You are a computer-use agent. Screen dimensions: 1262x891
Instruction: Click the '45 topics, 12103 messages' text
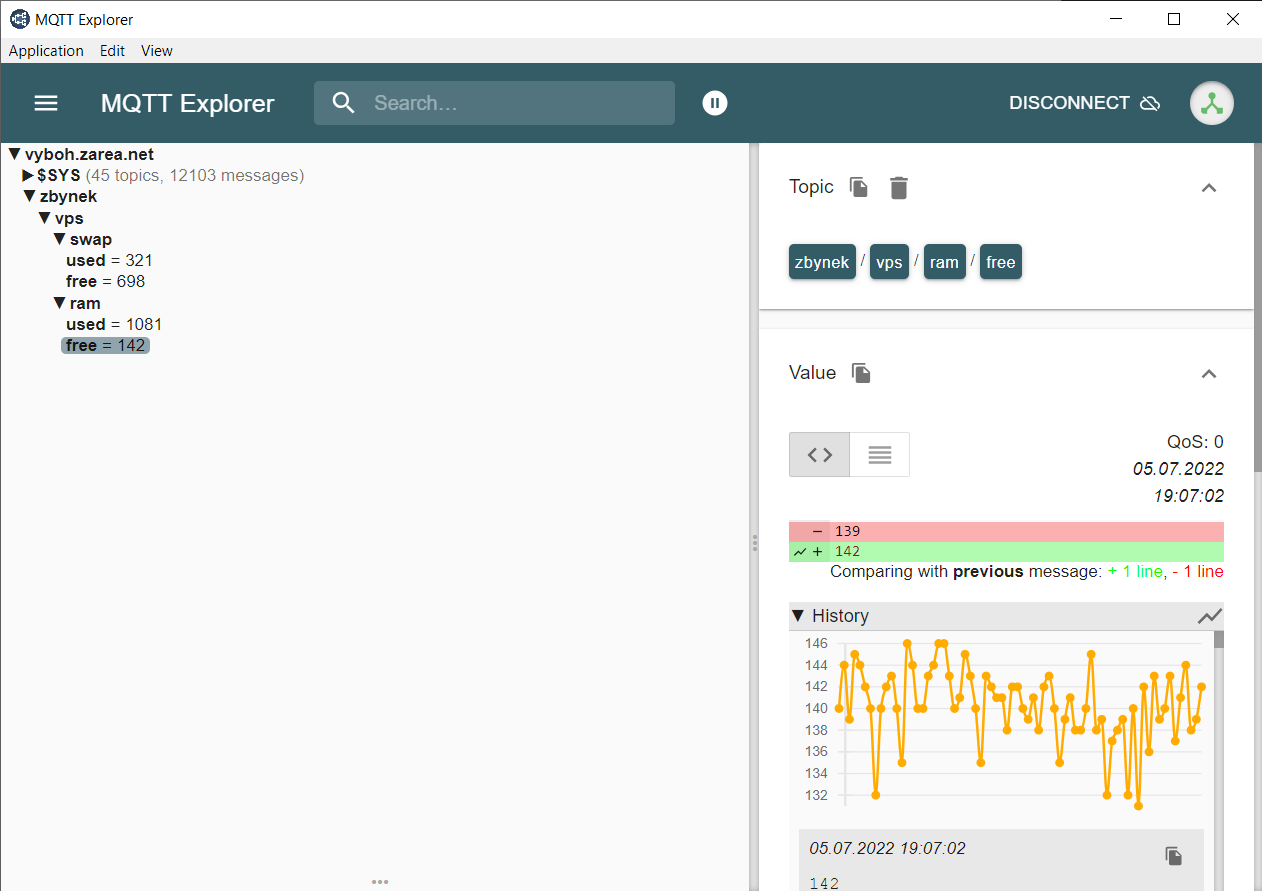pos(195,175)
